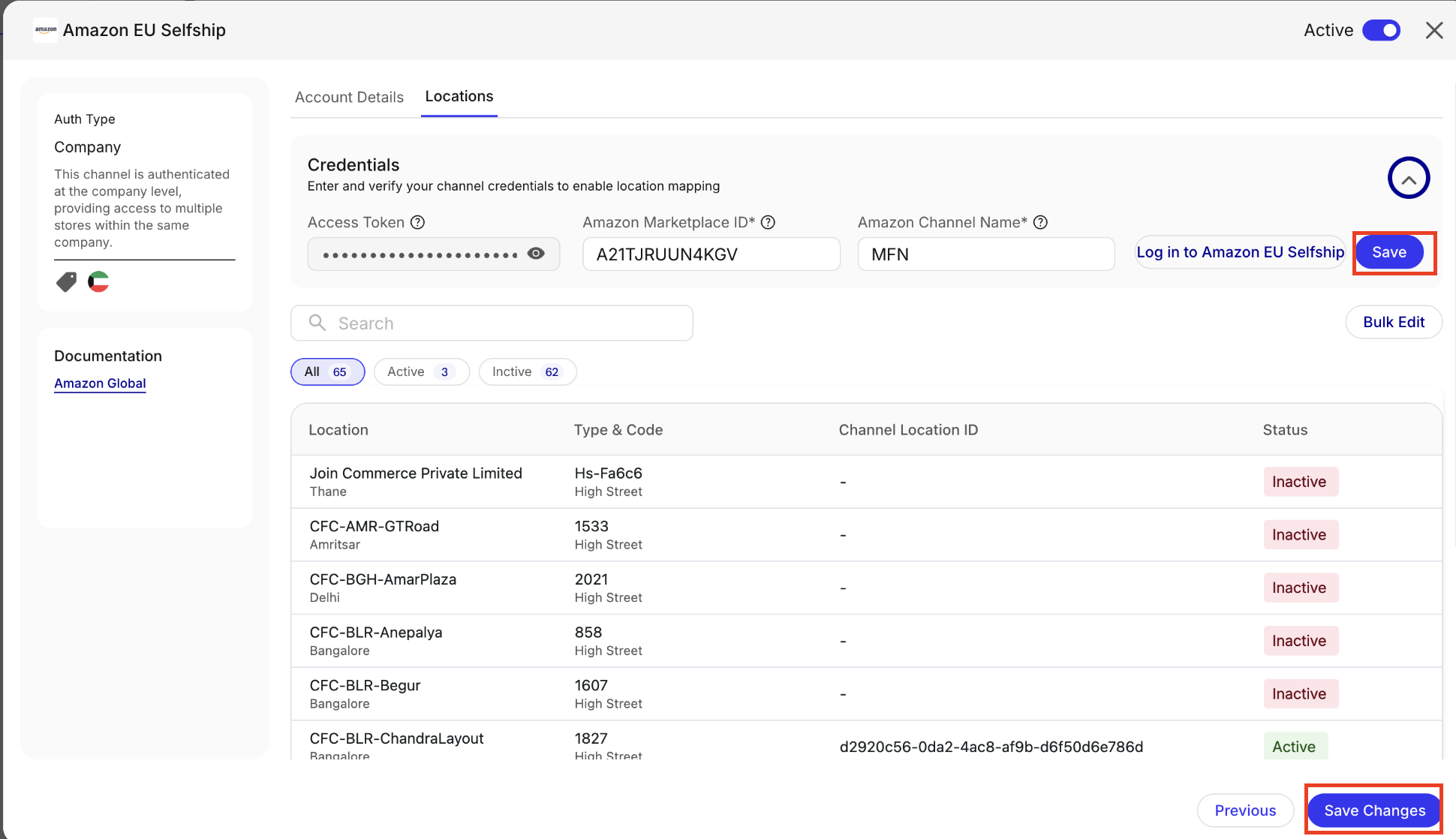Click the Amazon logo icon in header
The image size is (1456, 839).
pyautogui.click(x=46, y=30)
